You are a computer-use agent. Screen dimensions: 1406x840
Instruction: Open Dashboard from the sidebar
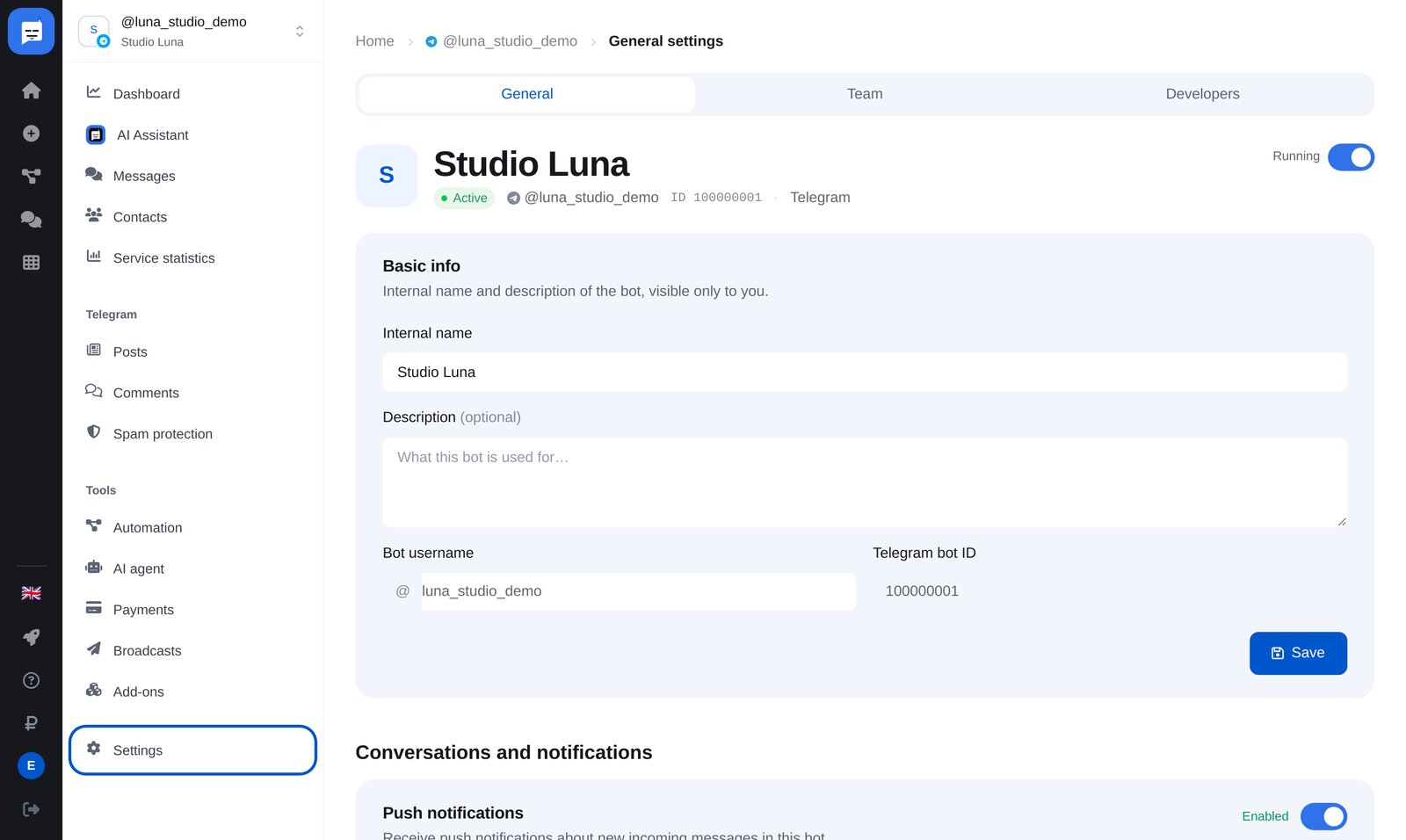tap(192, 94)
